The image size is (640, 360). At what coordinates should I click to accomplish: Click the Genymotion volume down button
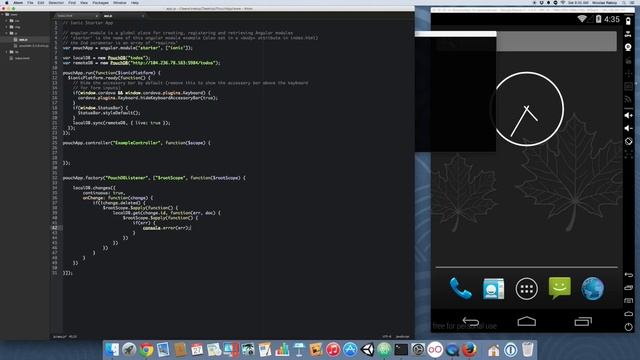[x=628, y=128]
